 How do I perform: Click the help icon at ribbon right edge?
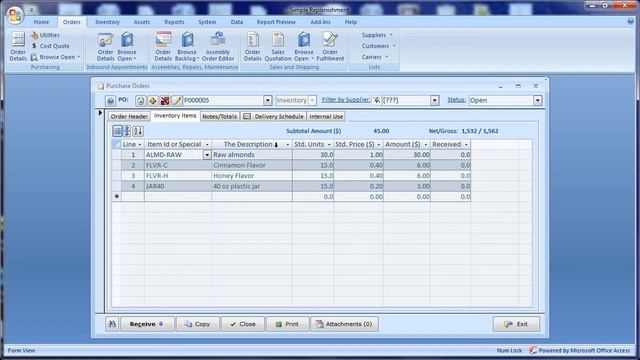pos(631,22)
